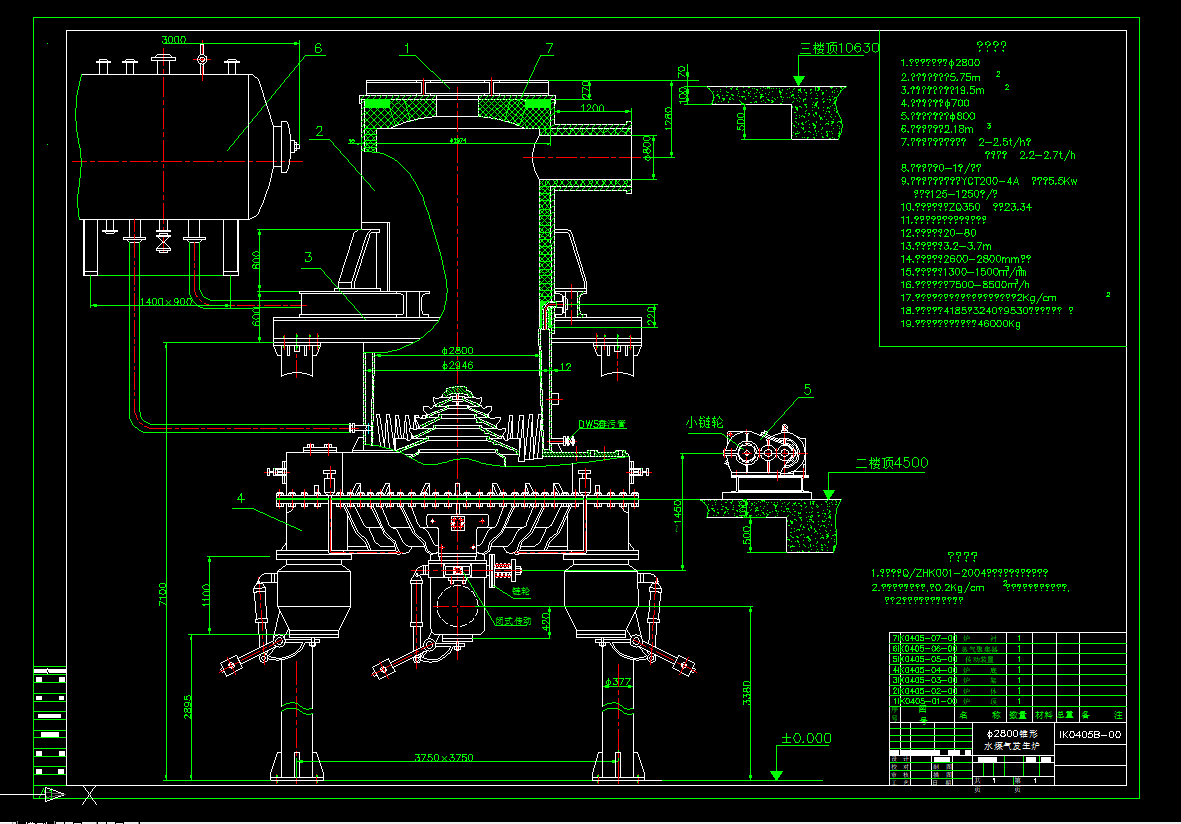Select callout number 2 on the furnace body
The width and height of the screenshot is (1181, 824).
point(319,131)
